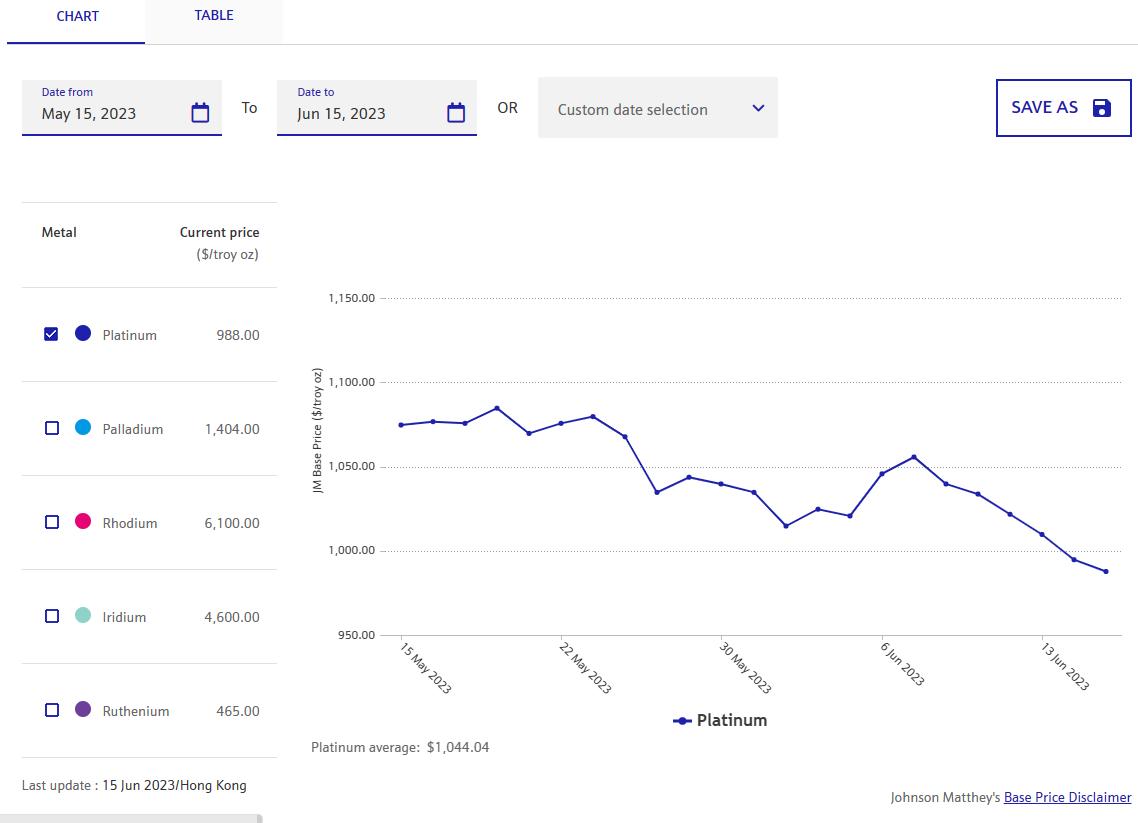
Task: Click the Custom date selection chevron arrow
Action: click(x=758, y=109)
